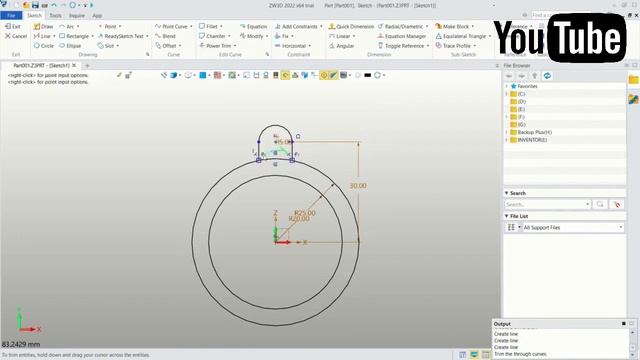This screenshot has width=640, height=360.
Task: Click the black color swatch
Action: [x=367, y=75]
